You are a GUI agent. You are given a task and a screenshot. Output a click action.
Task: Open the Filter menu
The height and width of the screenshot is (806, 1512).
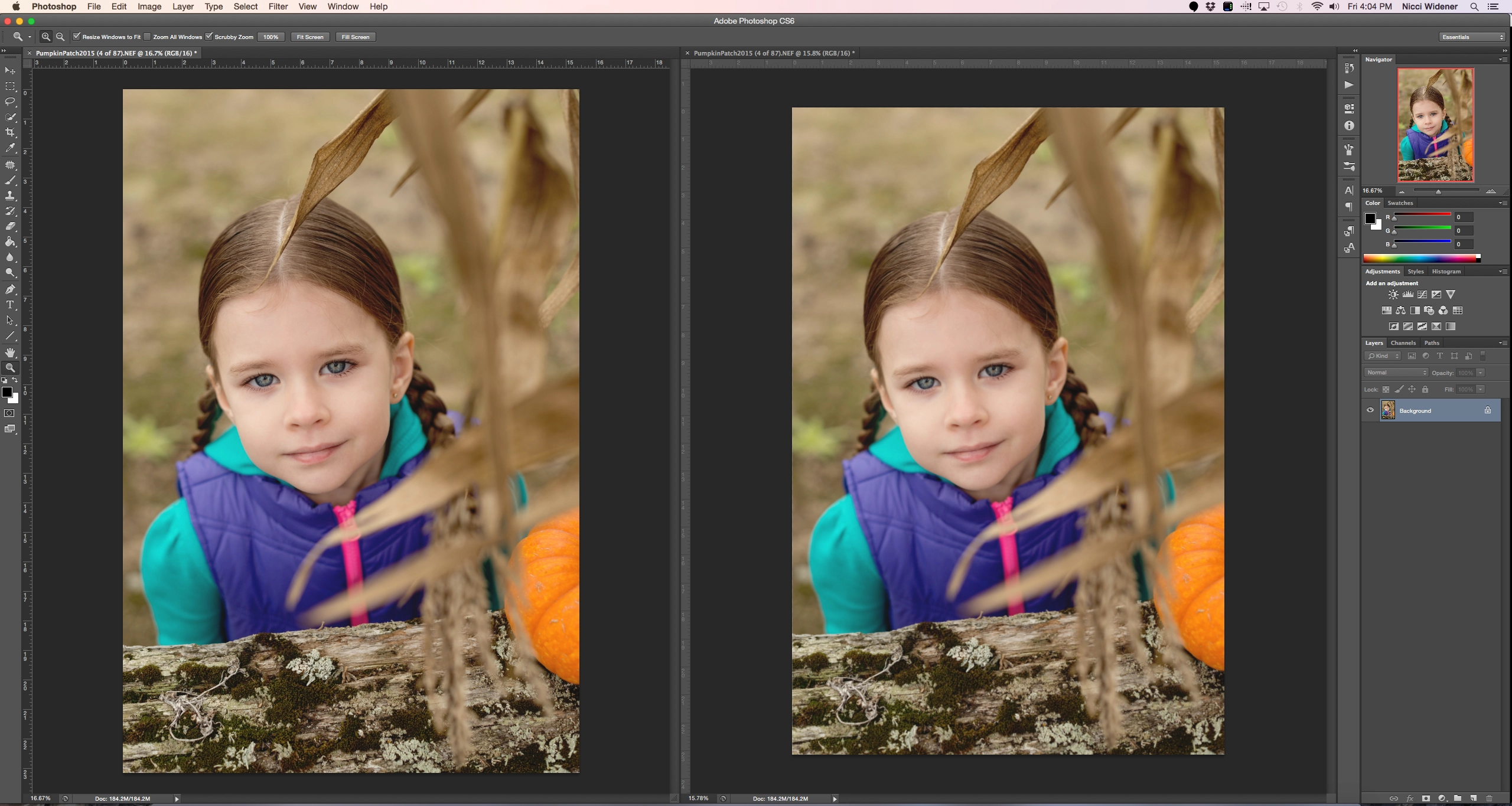click(x=278, y=6)
